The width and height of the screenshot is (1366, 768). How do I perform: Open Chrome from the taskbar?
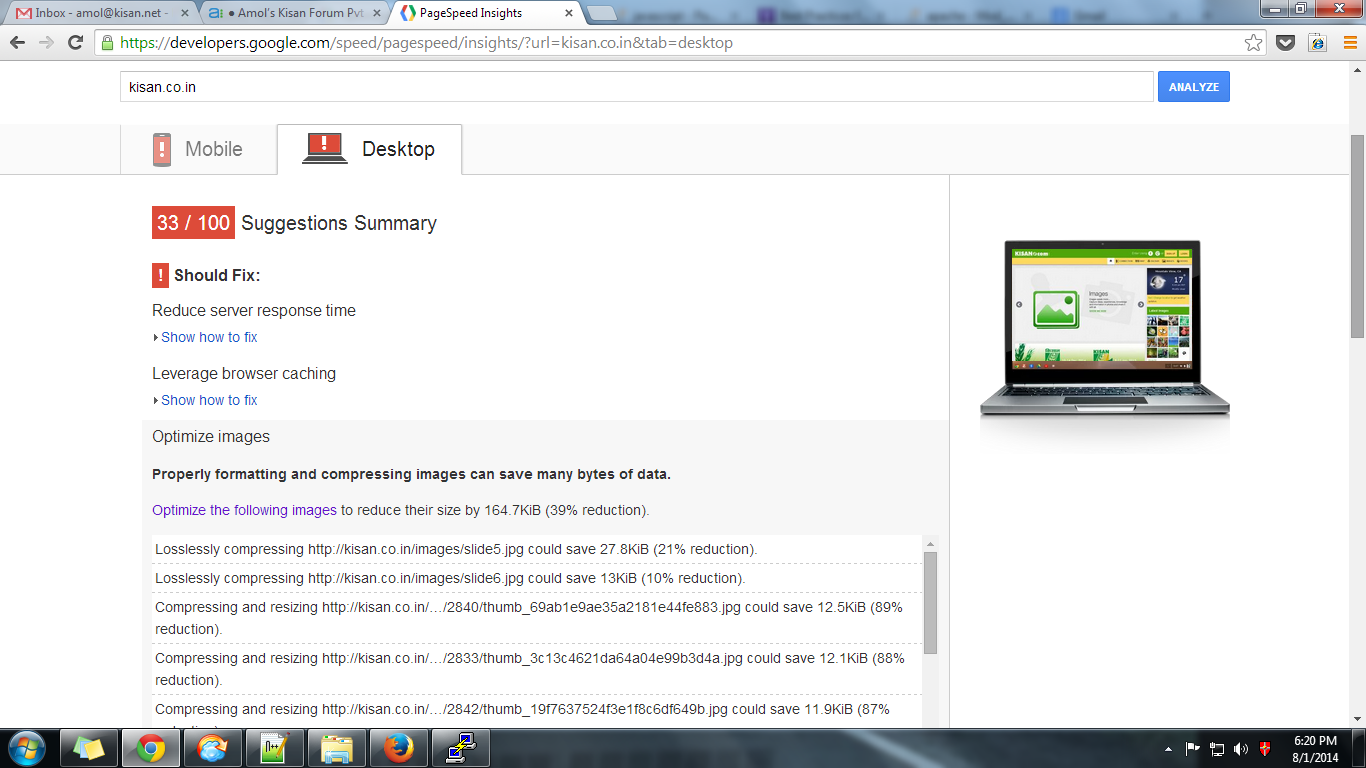151,748
